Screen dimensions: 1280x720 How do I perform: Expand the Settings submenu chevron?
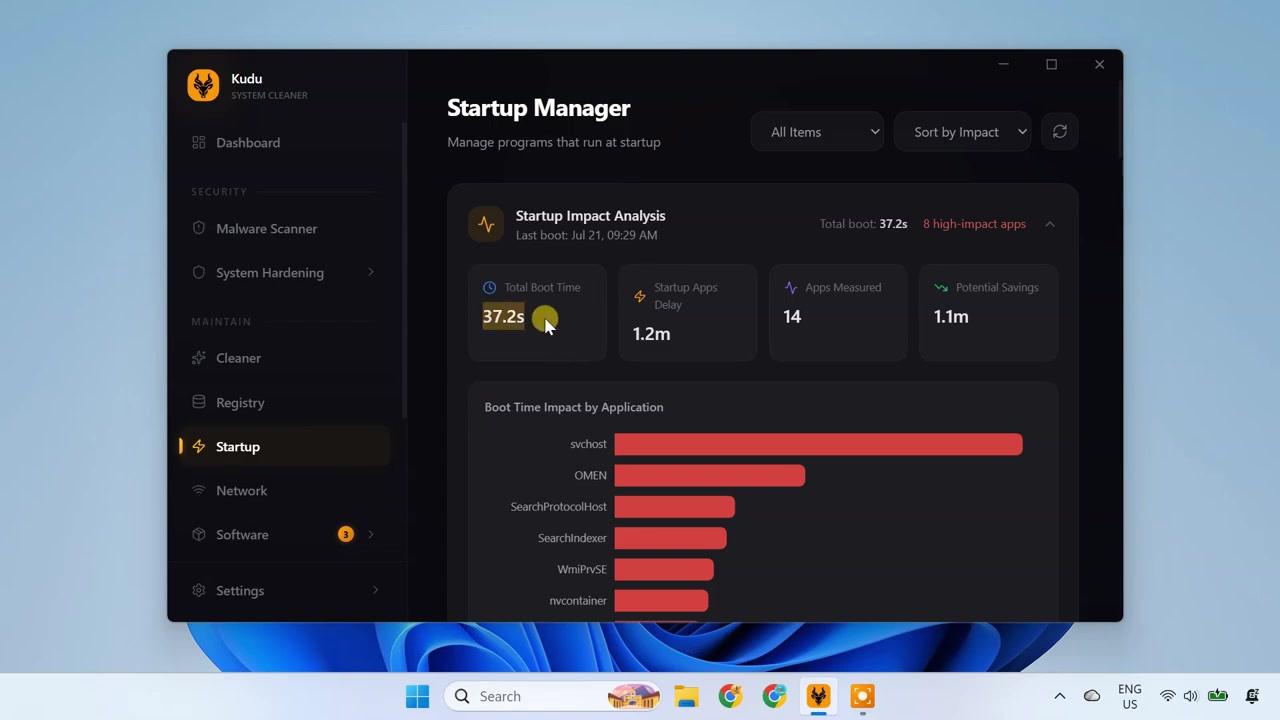375,590
